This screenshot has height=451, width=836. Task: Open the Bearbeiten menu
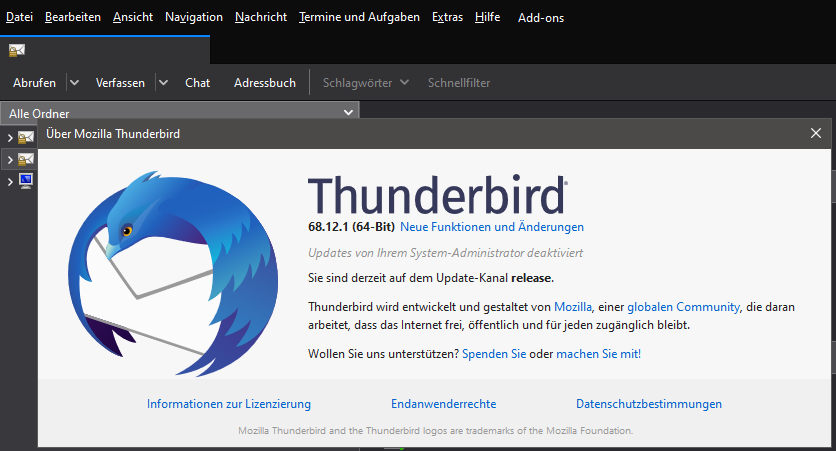73,17
